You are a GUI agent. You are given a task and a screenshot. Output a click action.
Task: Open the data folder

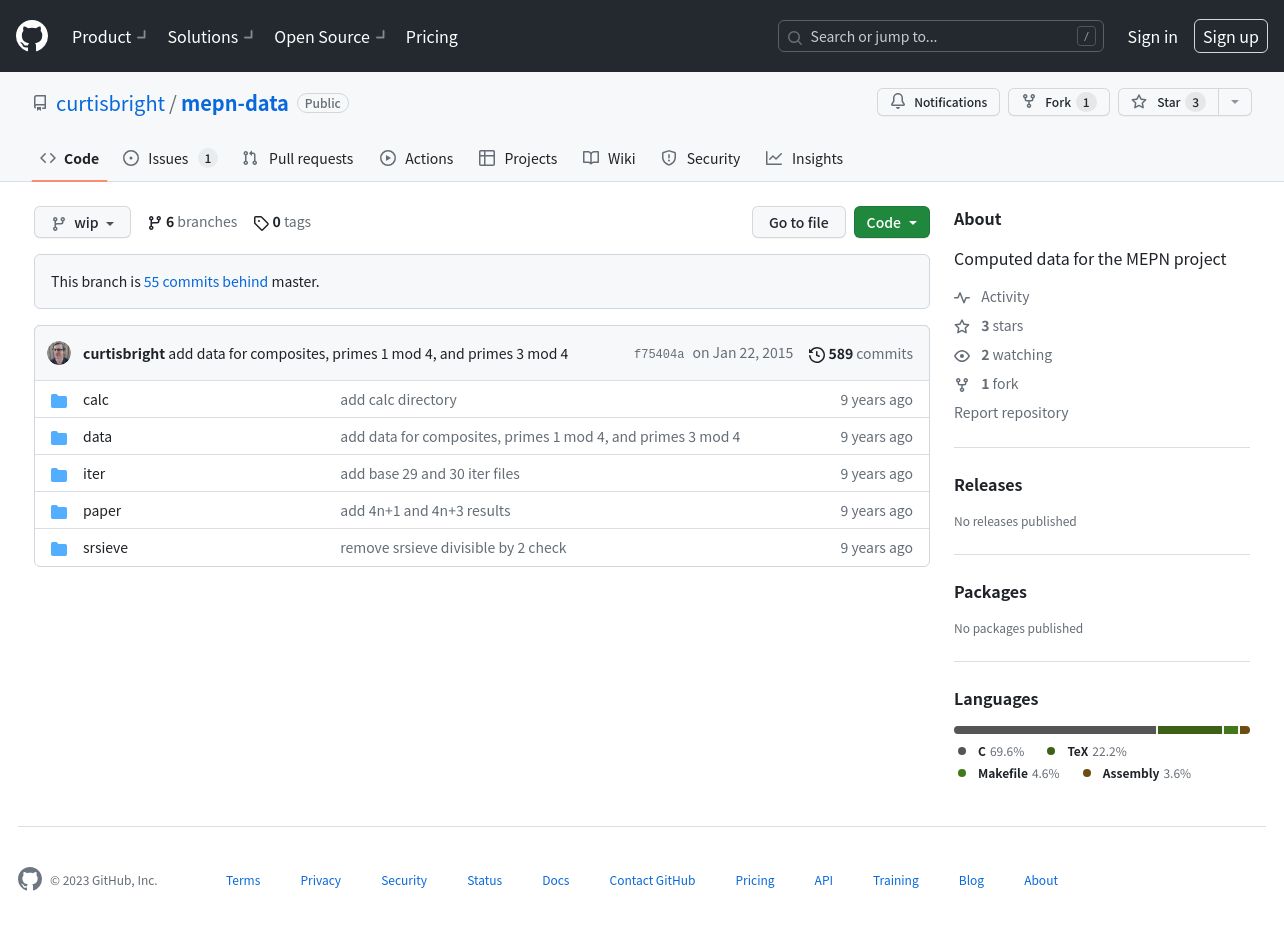click(97, 437)
